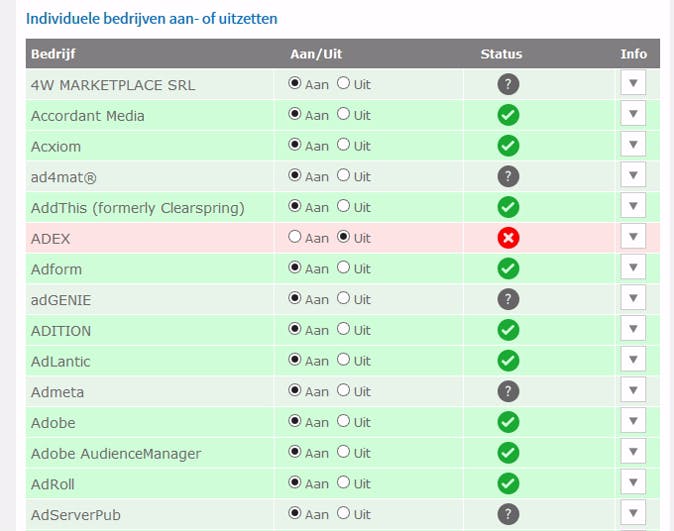Viewport: 674px width, 531px height.
Task: Open info dropdown for AdServerPub
Action: pyautogui.click(x=633, y=513)
